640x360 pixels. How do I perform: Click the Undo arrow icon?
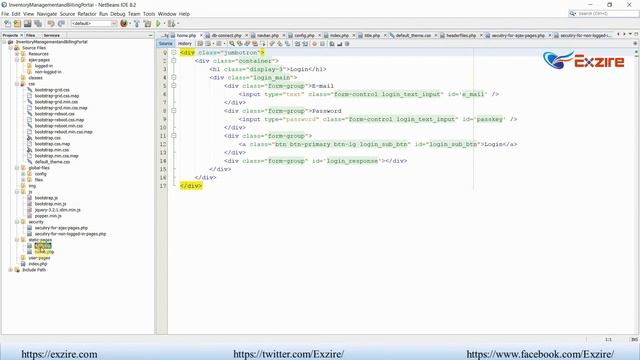(x=51, y=24)
